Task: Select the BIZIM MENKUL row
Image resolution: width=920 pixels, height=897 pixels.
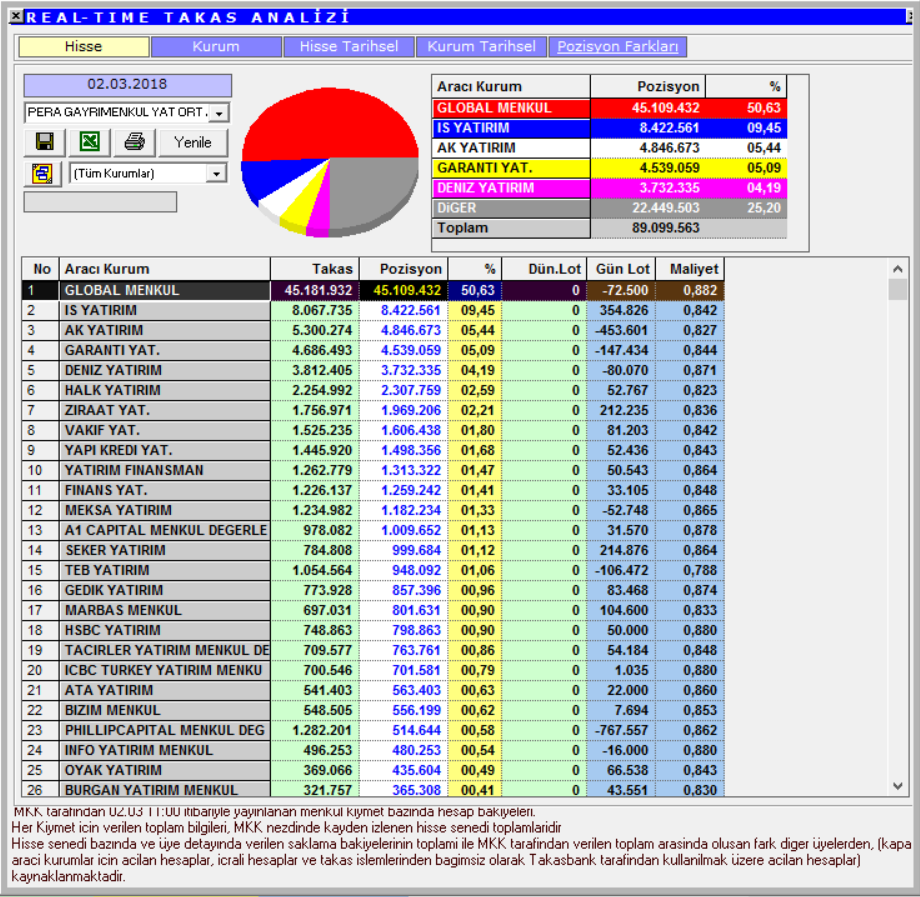Action: tap(373, 710)
